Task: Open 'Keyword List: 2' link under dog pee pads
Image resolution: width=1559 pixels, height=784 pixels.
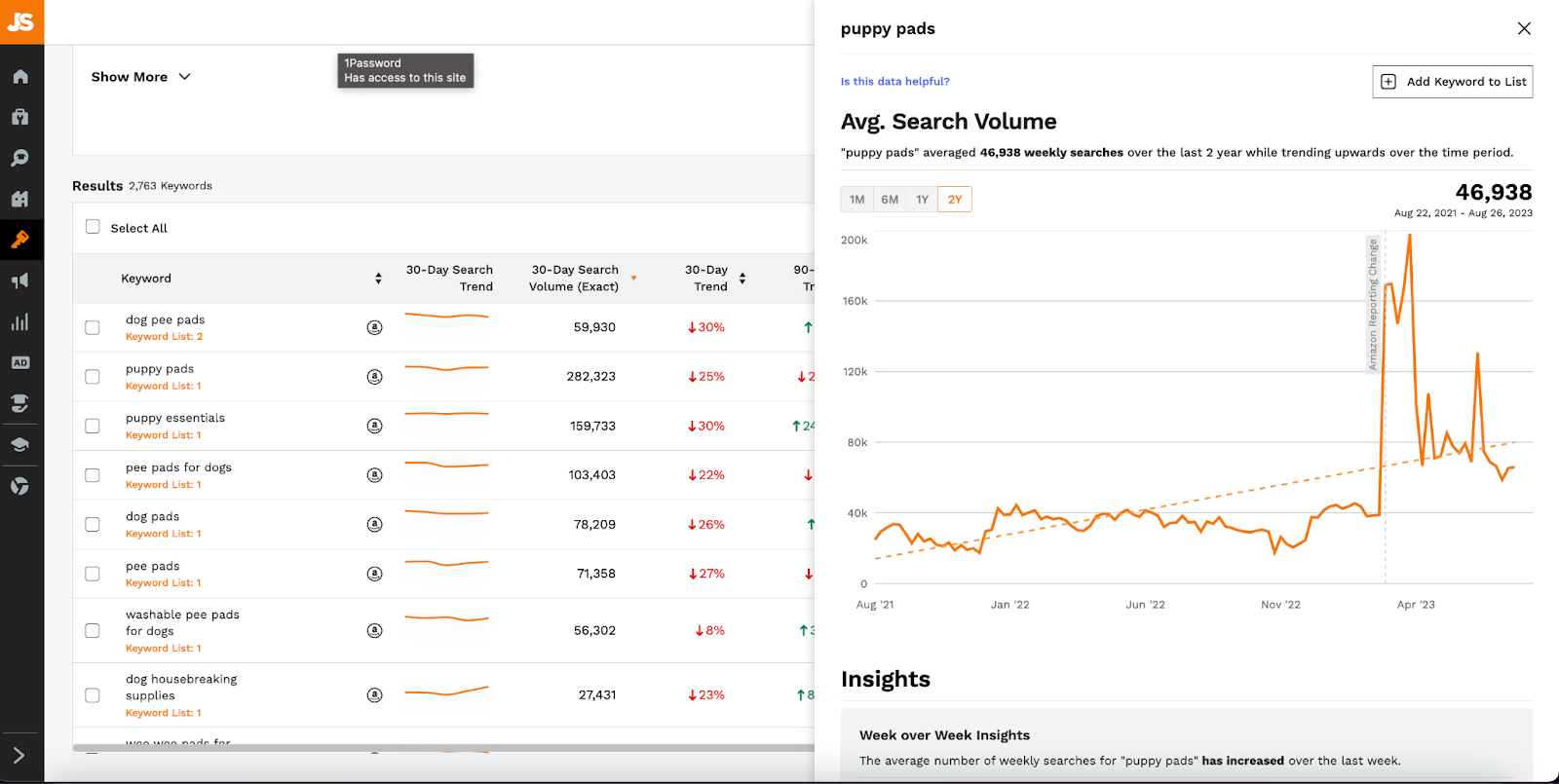Action: click(x=165, y=337)
